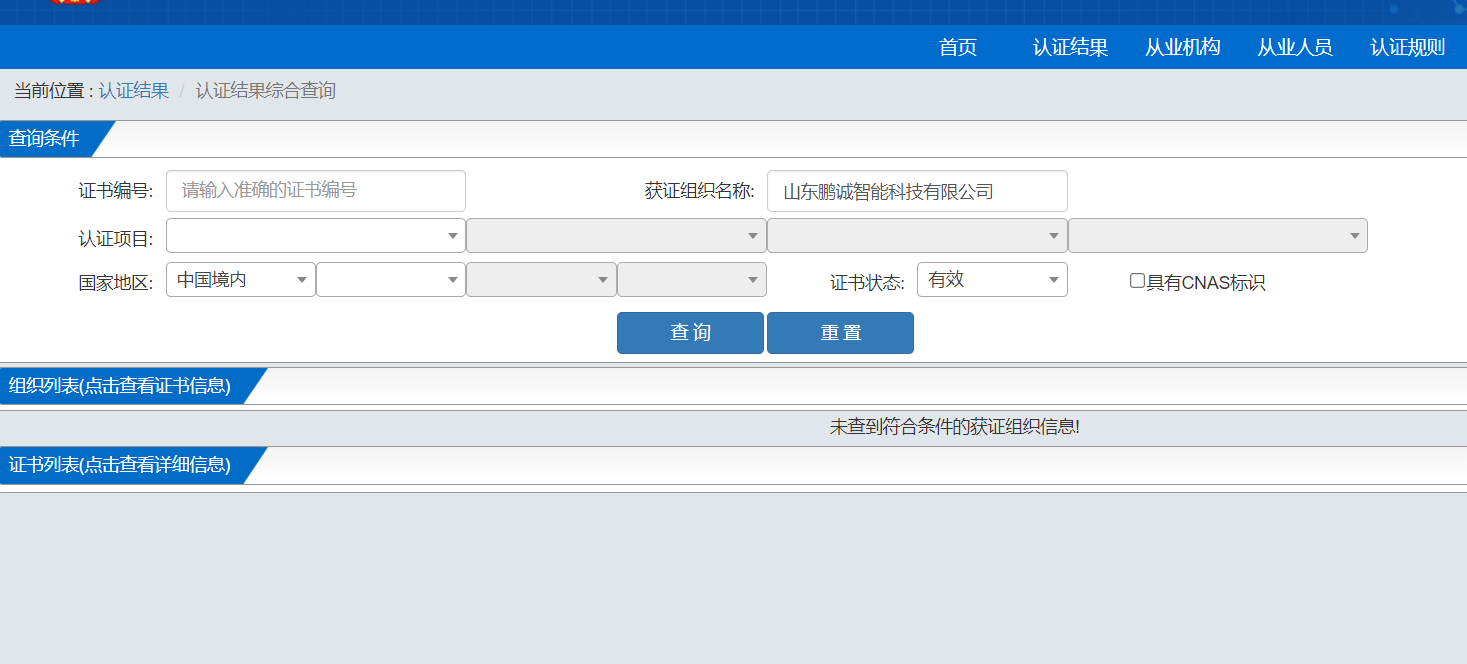
Task: Open the 证书状态 dropdown showing 有效
Action: click(992, 280)
